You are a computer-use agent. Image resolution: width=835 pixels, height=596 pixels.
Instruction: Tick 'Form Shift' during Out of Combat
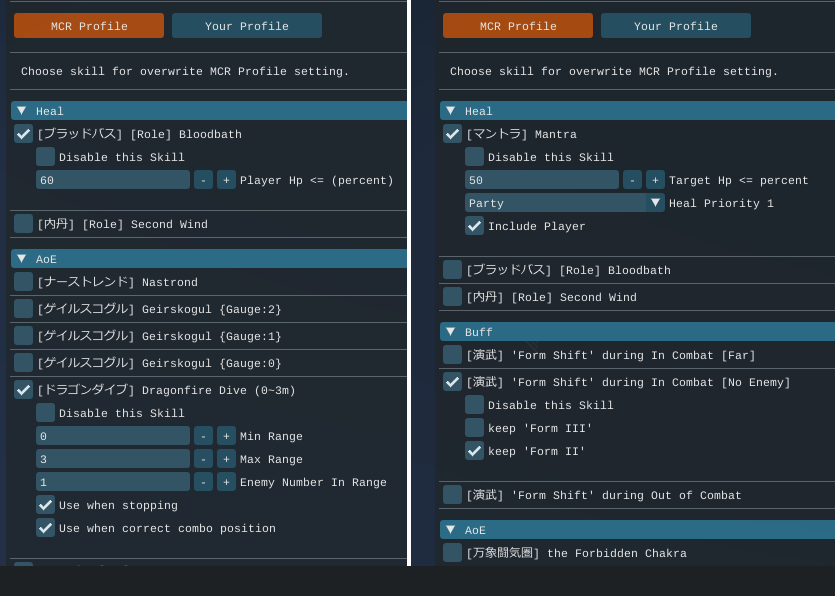452,495
